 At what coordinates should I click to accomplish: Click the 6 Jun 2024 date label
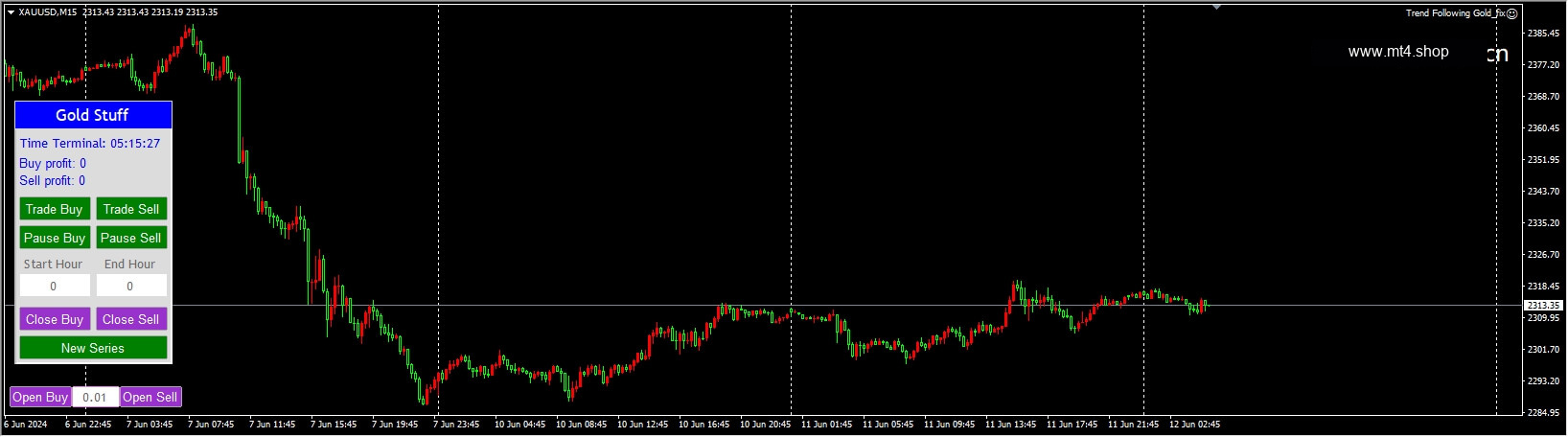26,424
